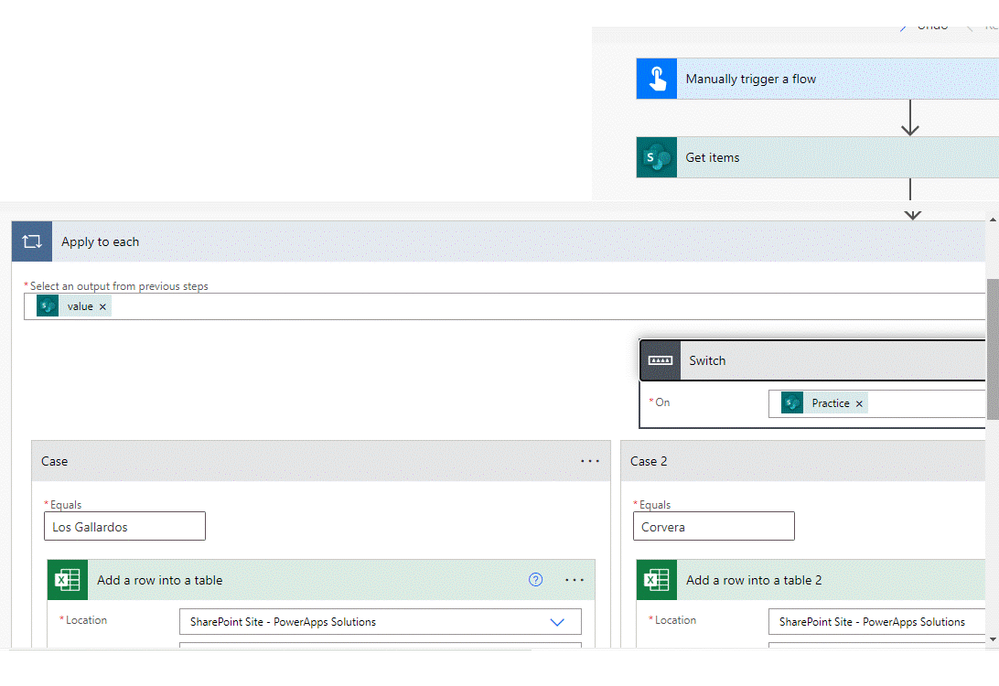999x686 pixels.
Task: Click the horizontal scrollbar at the bottom
Action: tap(270, 650)
